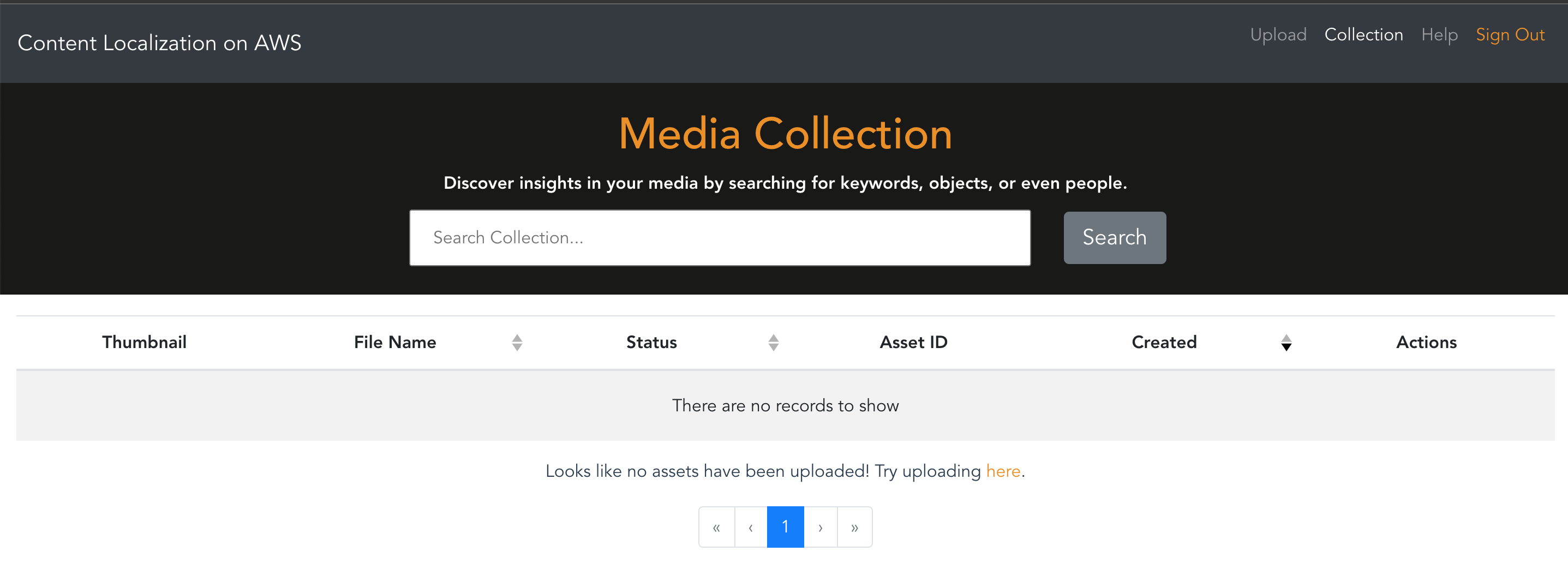Focus the Search Collection input field

[720, 237]
